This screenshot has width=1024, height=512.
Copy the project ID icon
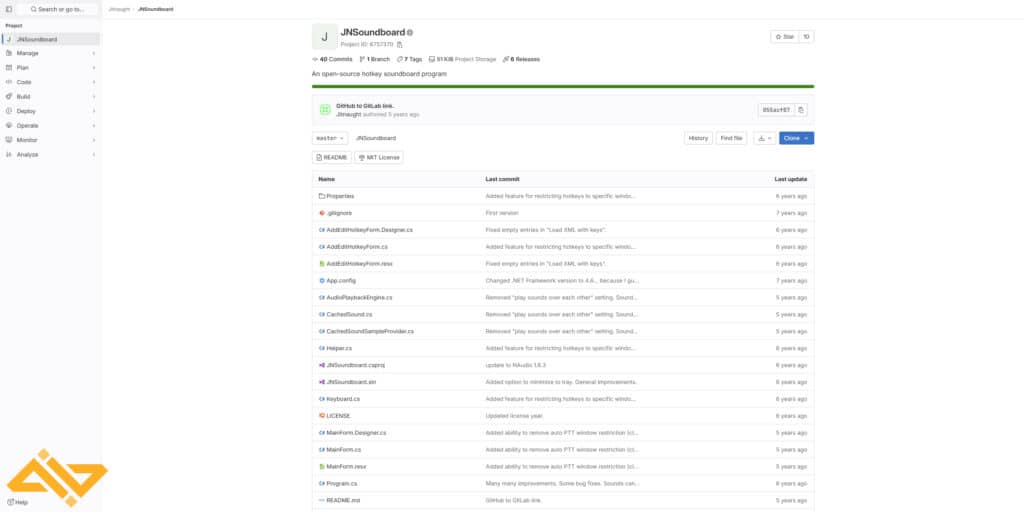tap(400, 45)
